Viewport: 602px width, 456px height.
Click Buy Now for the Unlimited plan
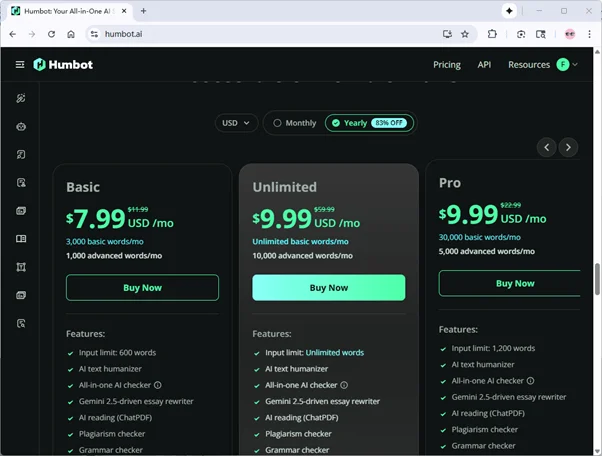click(x=329, y=288)
